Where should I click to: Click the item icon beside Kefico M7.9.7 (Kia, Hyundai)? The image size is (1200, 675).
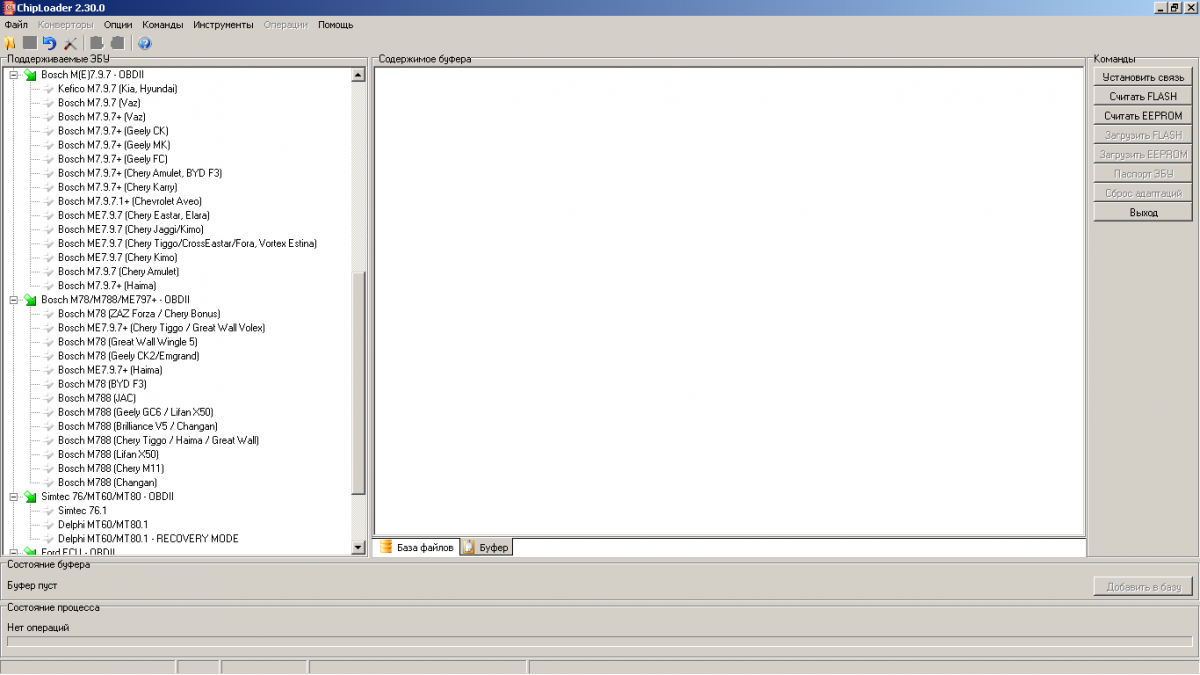coord(48,89)
